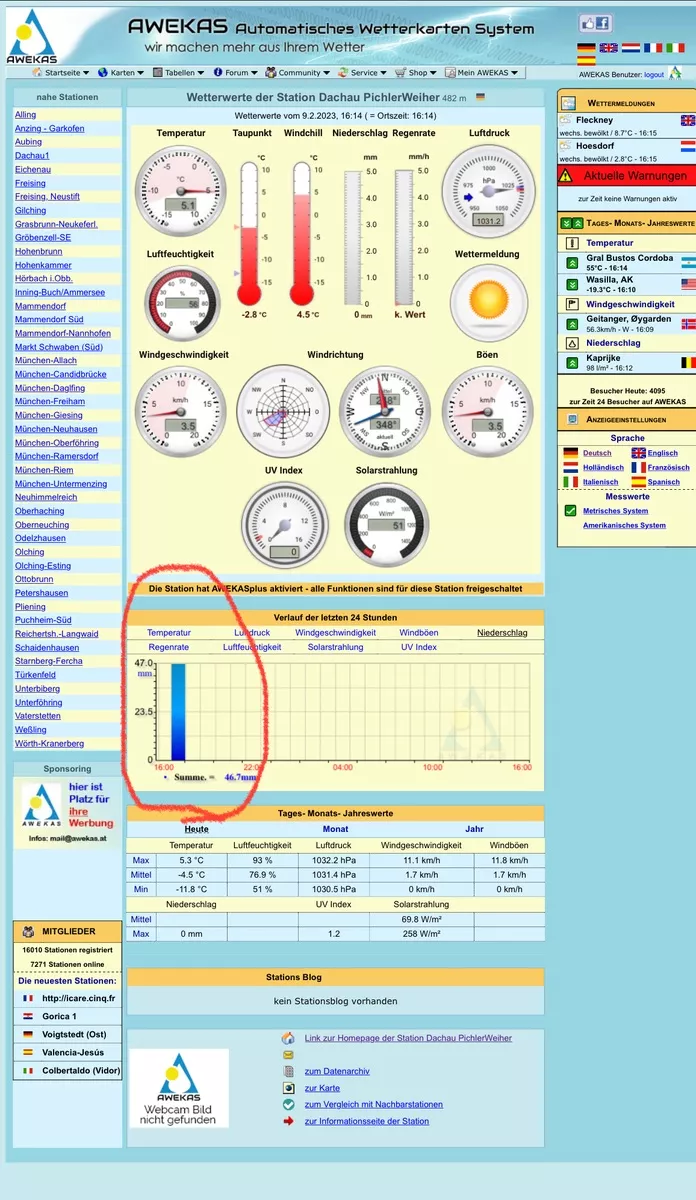696x1200 pixels.
Task: Click the yellow warning triangle icon
Action: tap(566, 175)
